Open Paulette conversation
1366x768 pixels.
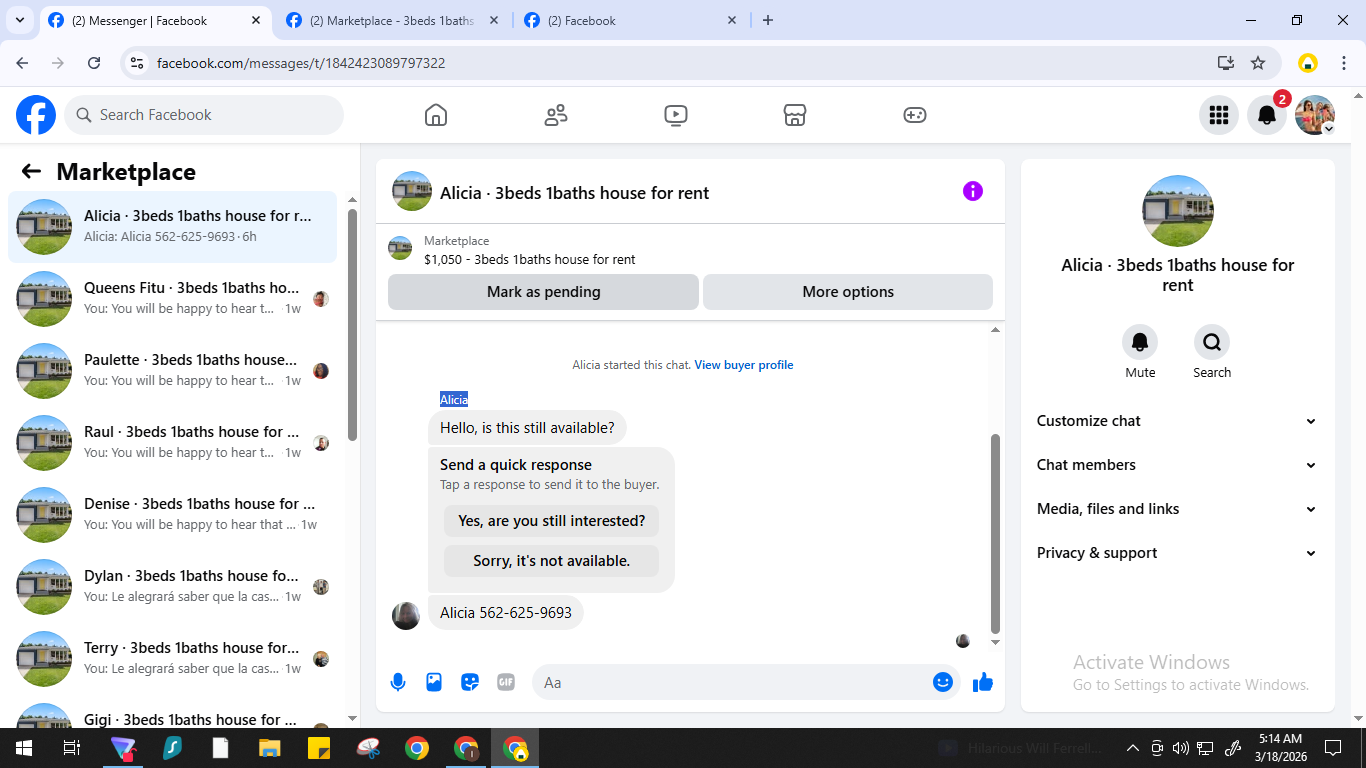[x=173, y=371]
